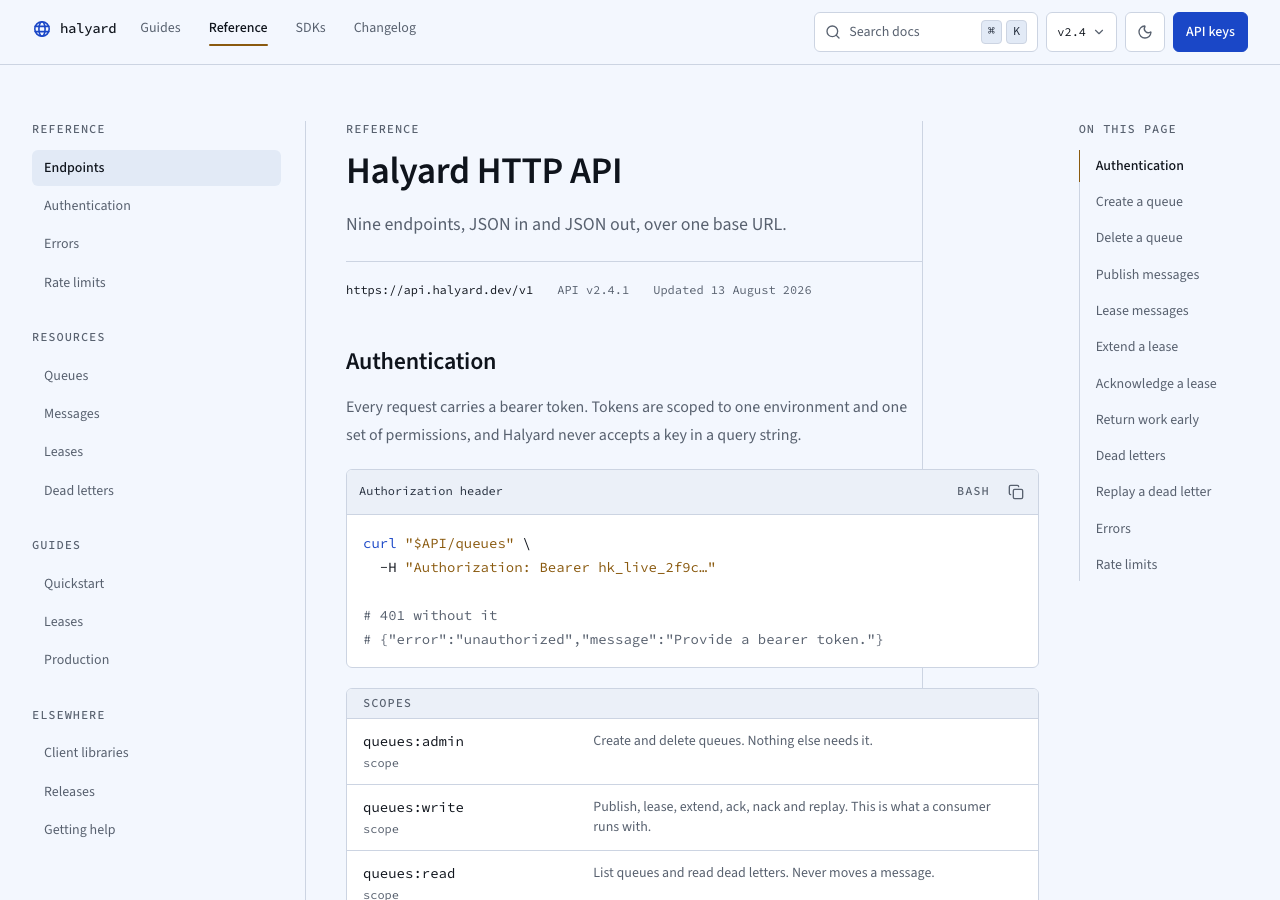This screenshot has height=900, width=1280.
Task: Focus the Search docs field
Action: coord(926,32)
